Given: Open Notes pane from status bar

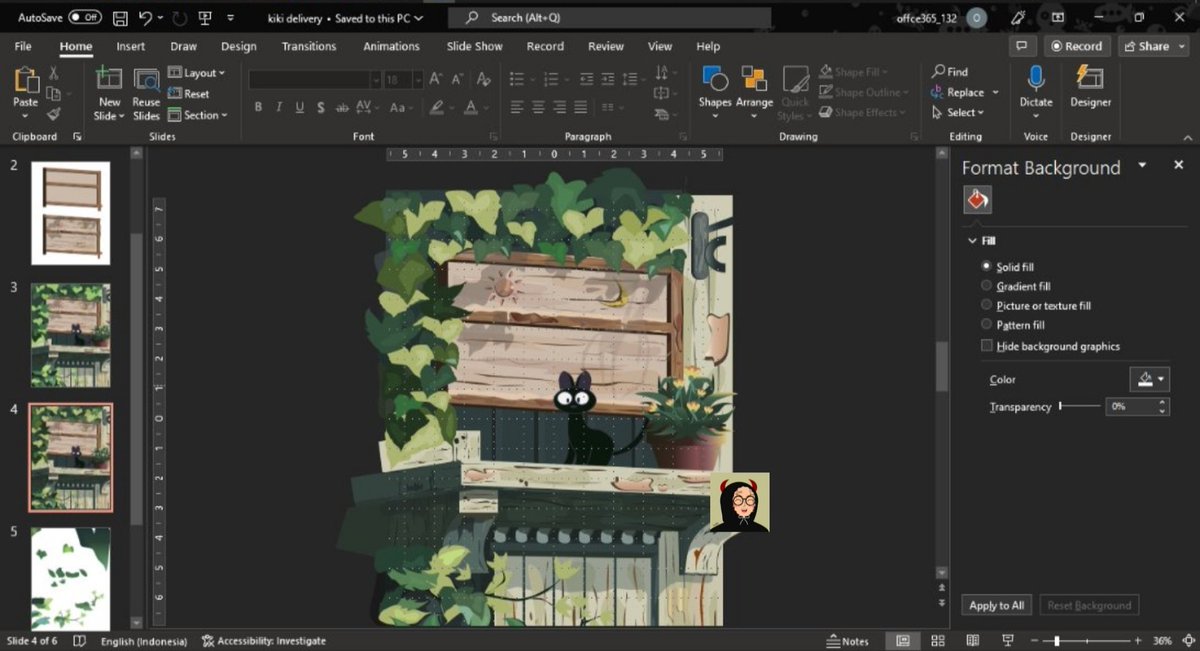Looking at the screenshot, I should point(848,641).
